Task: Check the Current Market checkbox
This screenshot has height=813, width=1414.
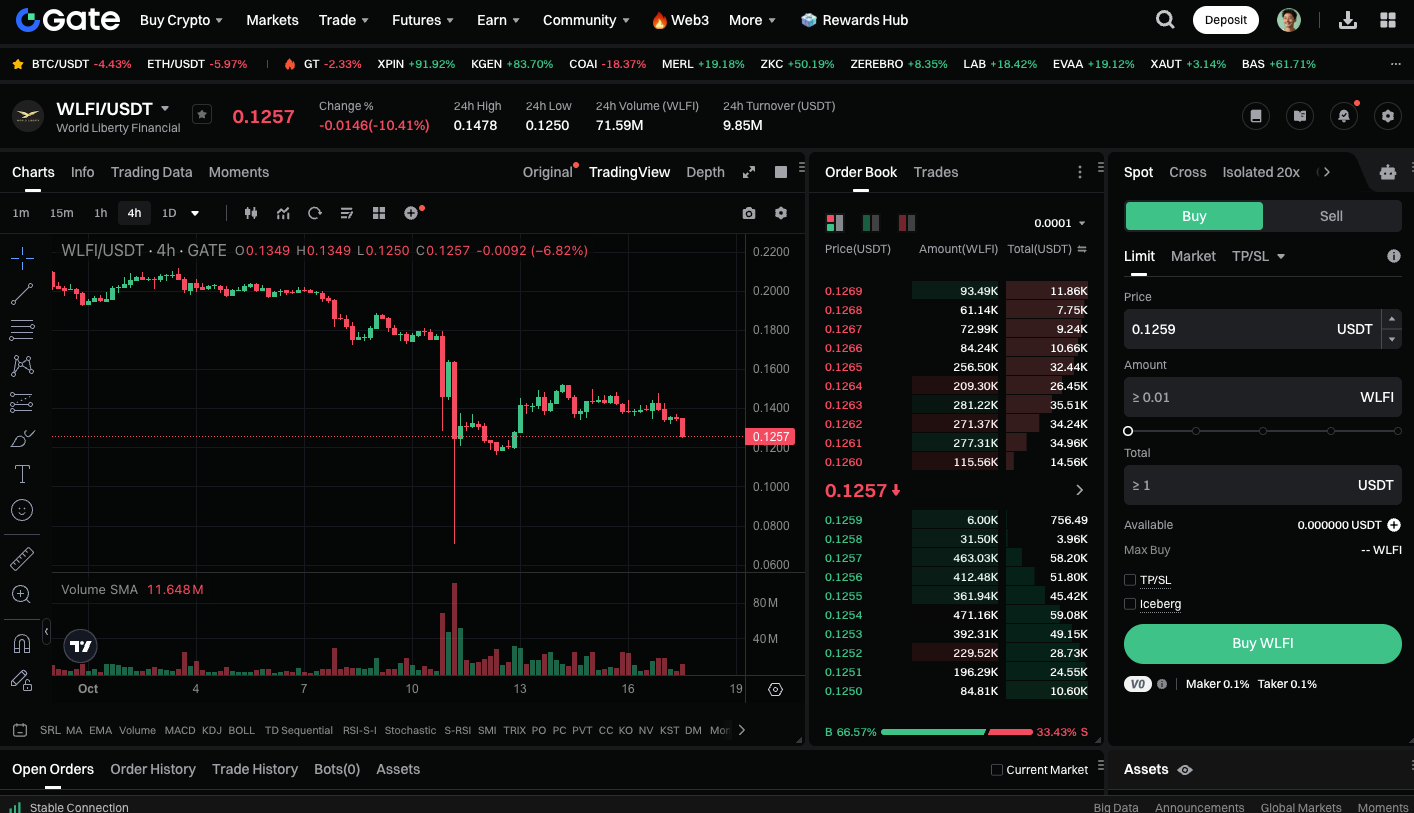Action: [996, 769]
